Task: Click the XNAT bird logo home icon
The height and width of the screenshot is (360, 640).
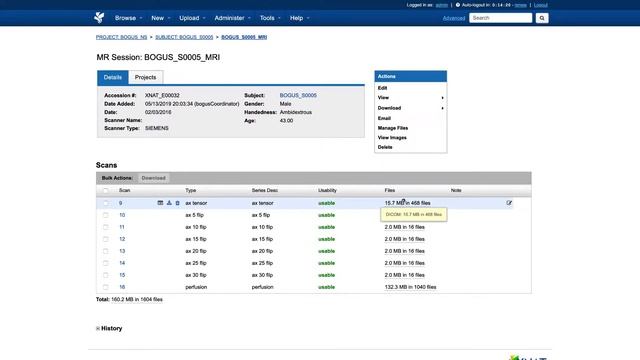Action: click(99, 18)
